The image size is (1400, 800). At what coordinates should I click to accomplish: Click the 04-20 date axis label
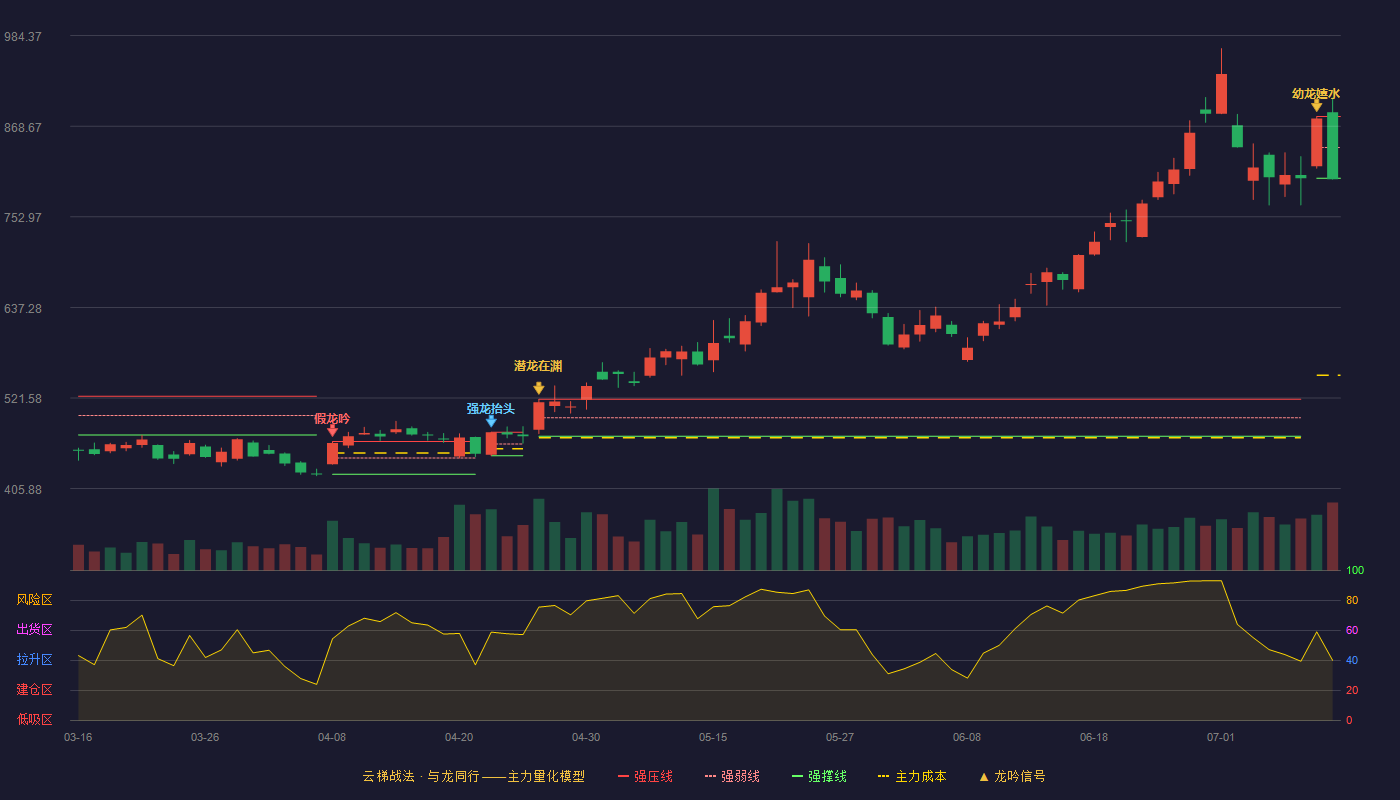[x=459, y=737]
